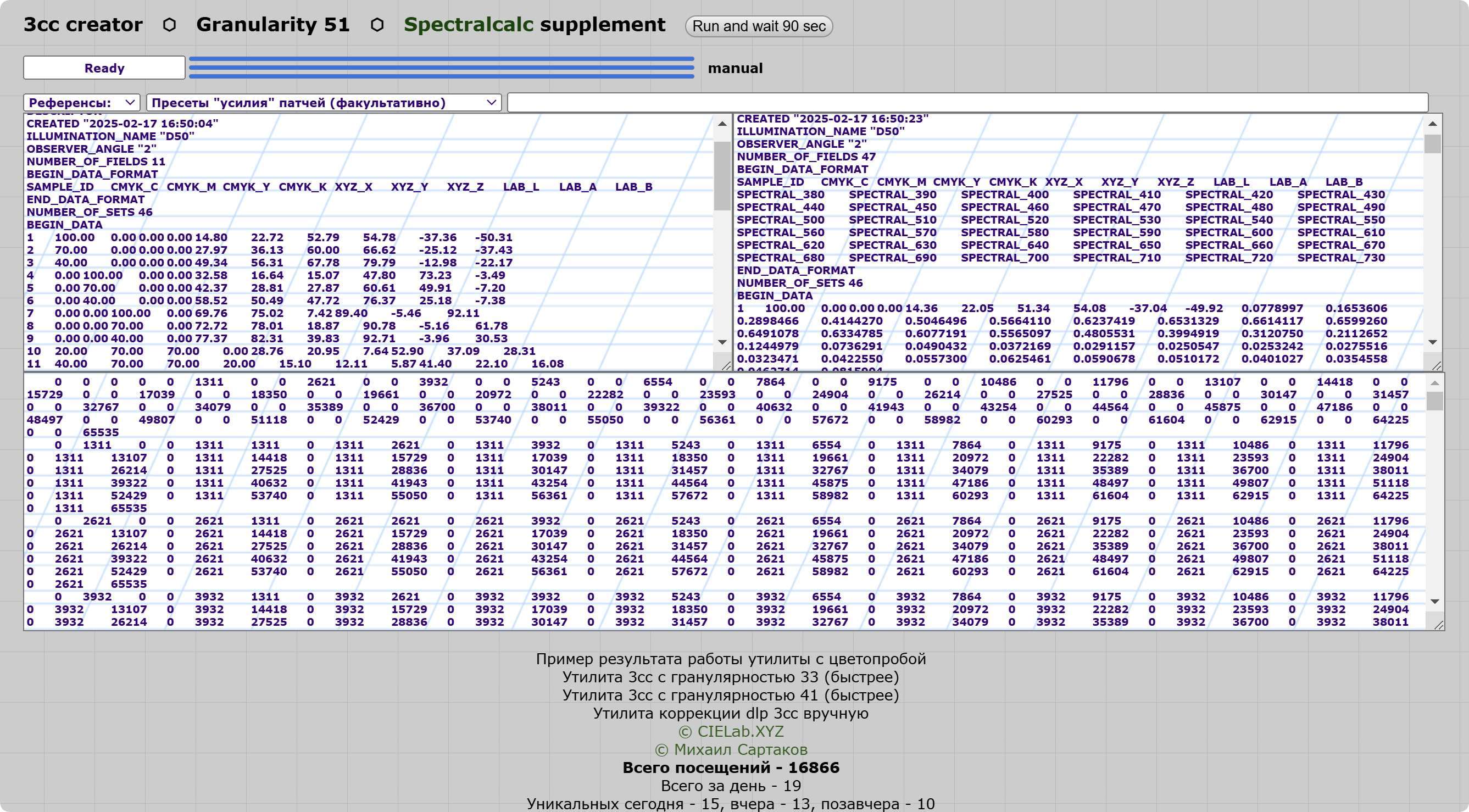Click the hexagon icon after 3cc creator
The height and width of the screenshot is (812, 1469).
coord(169,25)
